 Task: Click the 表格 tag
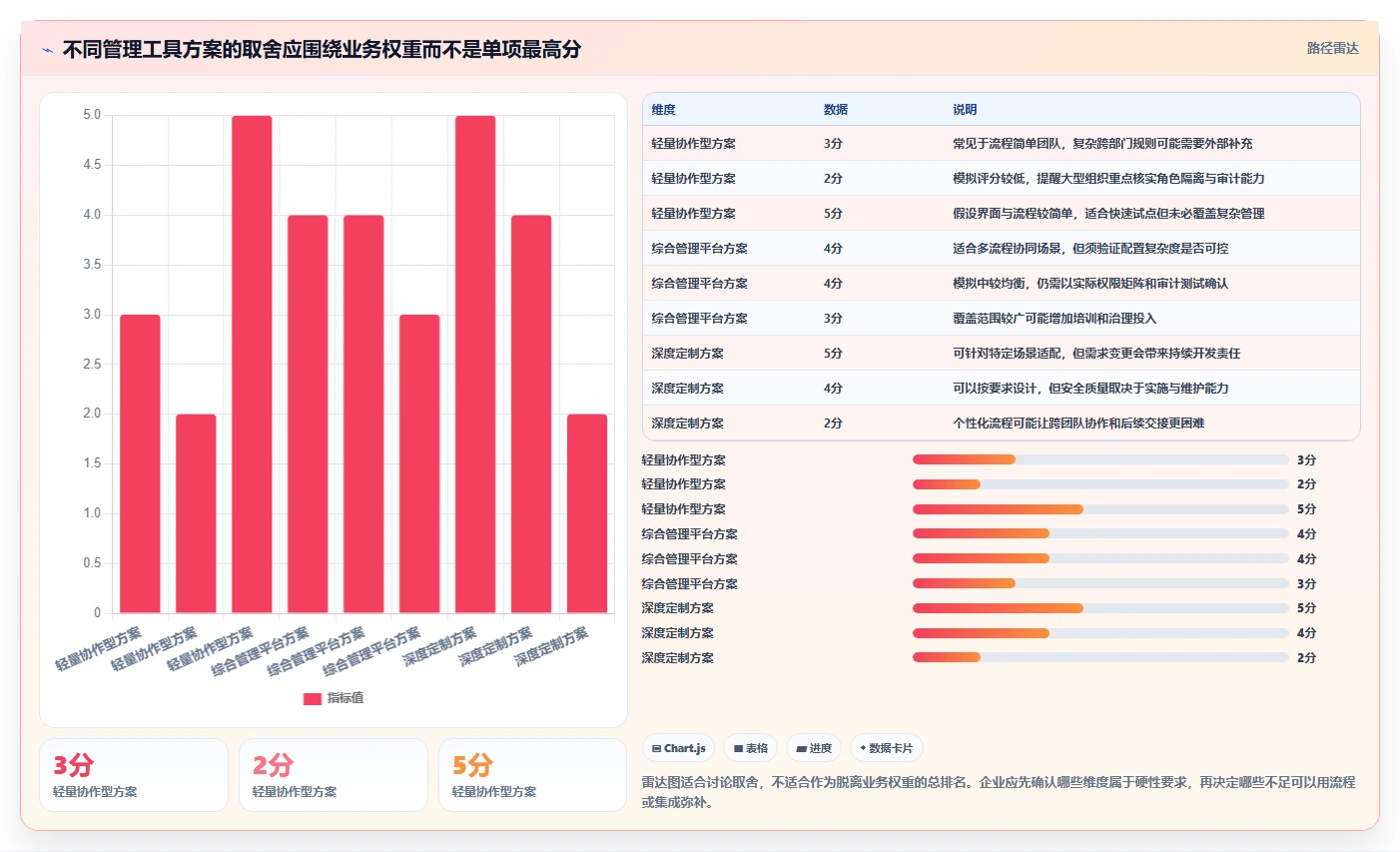coord(751,748)
